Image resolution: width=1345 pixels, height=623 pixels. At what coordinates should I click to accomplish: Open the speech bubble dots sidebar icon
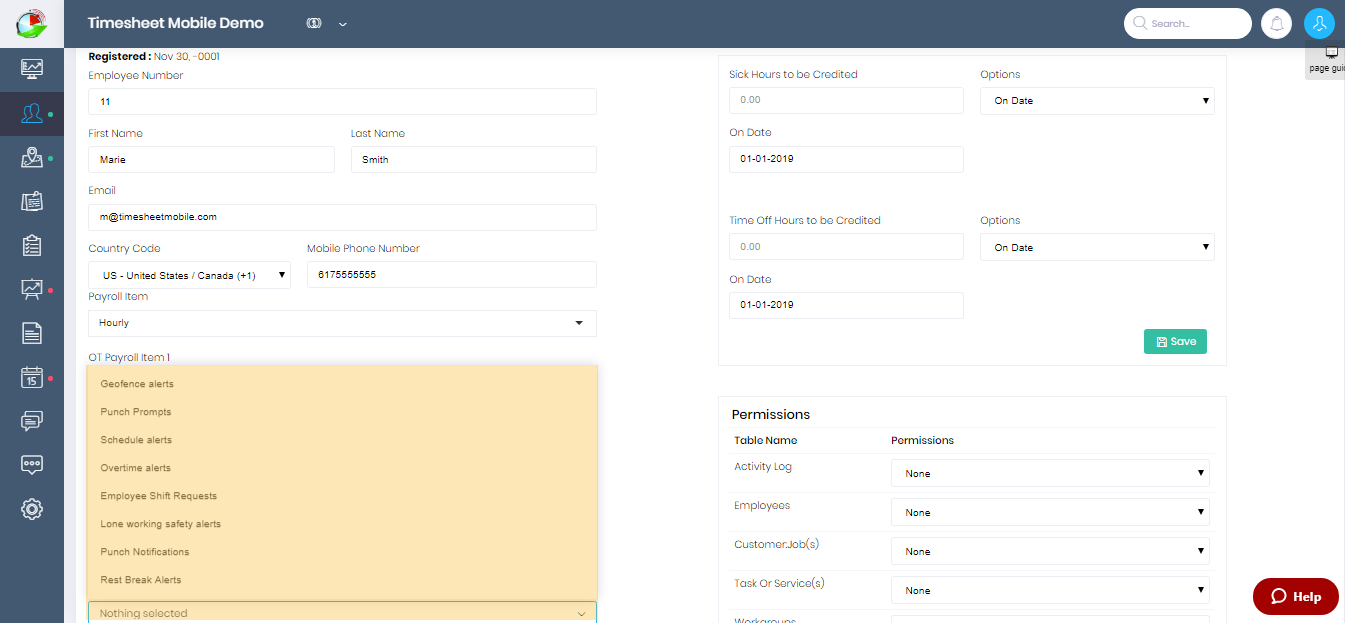click(32, 465)
